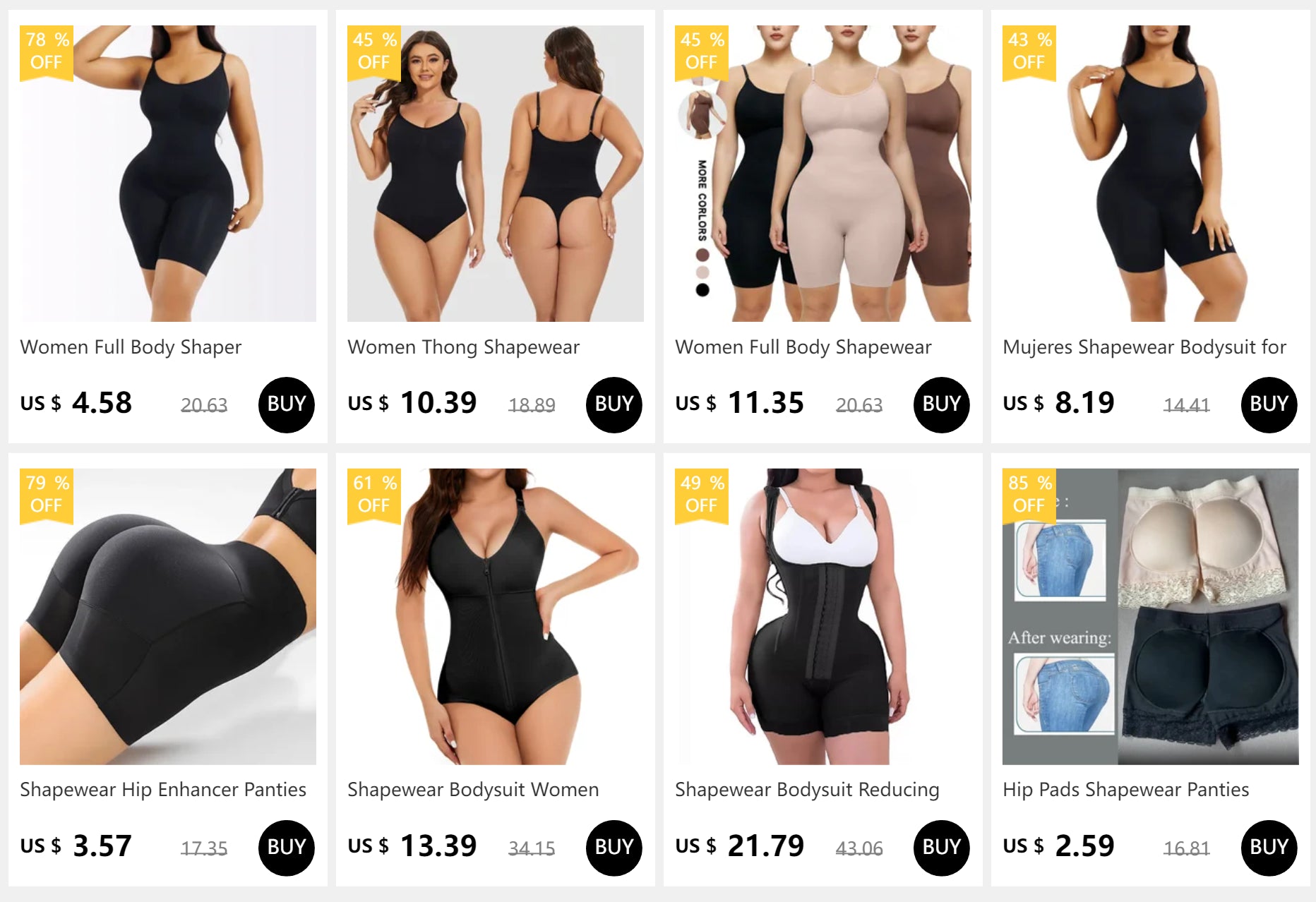1316x902 pixels.
Task: Click BUY for Shapewear Bodysuit Reducing
Action: tap(941, 848)
